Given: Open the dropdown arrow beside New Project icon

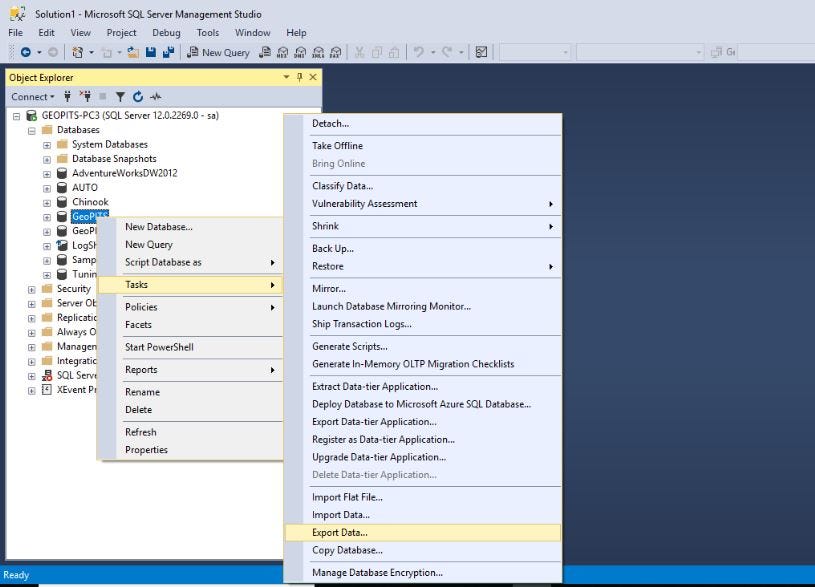Looking at the screenshot, I should (91, 52).
